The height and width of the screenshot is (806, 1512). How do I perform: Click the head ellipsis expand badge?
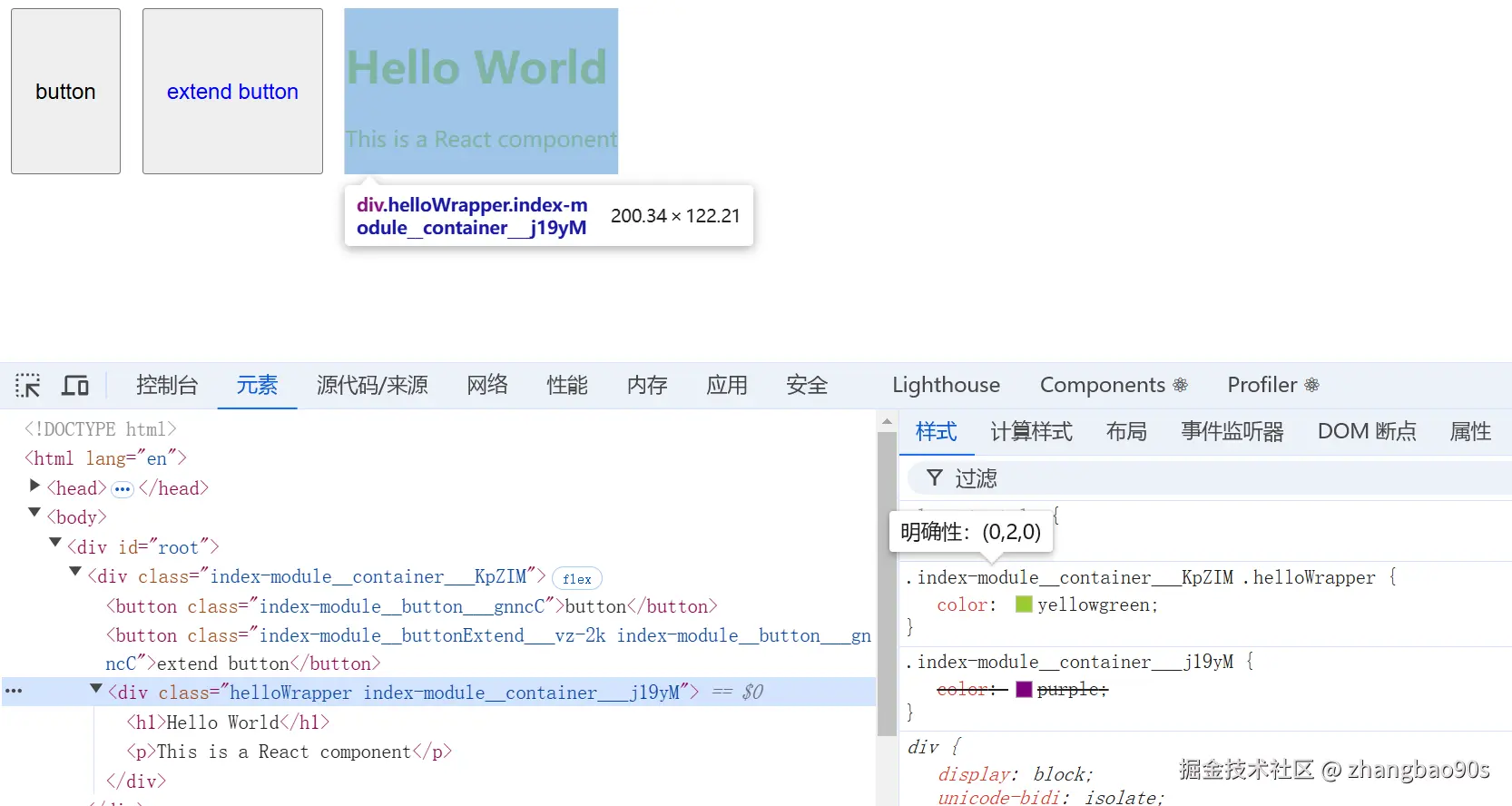pyautogui.click(x=123, y=489)
